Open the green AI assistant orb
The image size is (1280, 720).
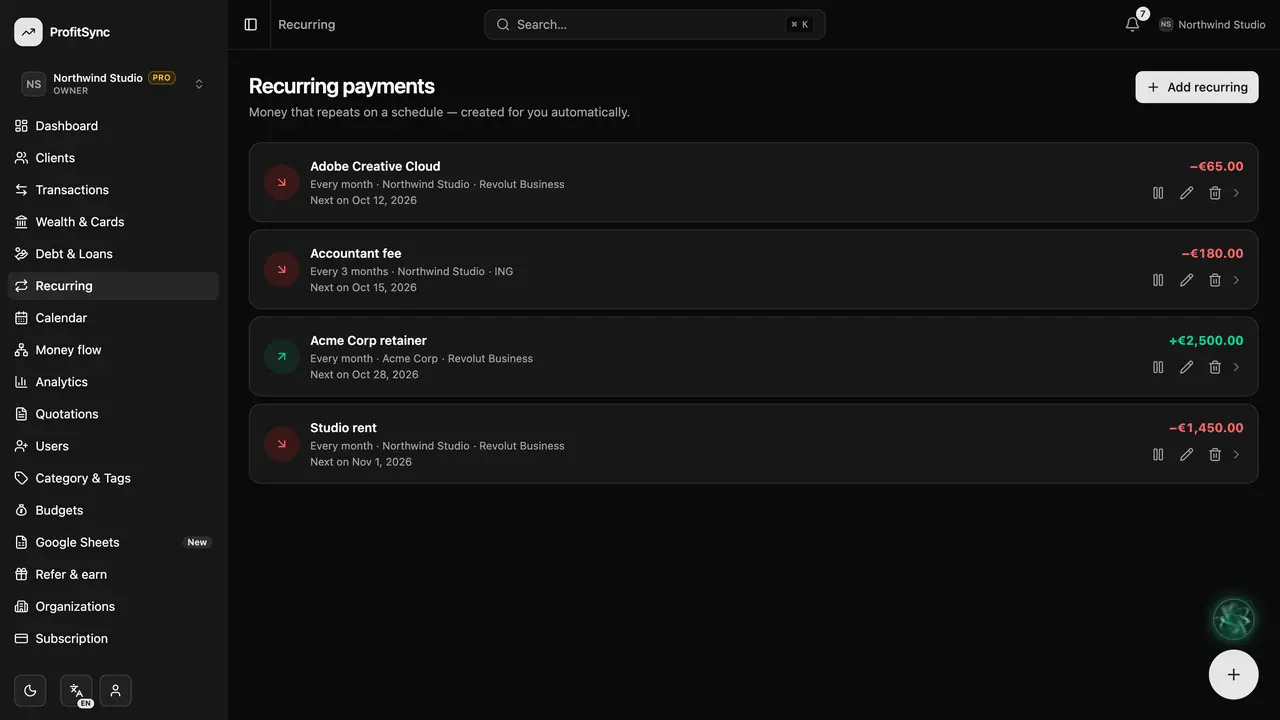point(1233,619)
